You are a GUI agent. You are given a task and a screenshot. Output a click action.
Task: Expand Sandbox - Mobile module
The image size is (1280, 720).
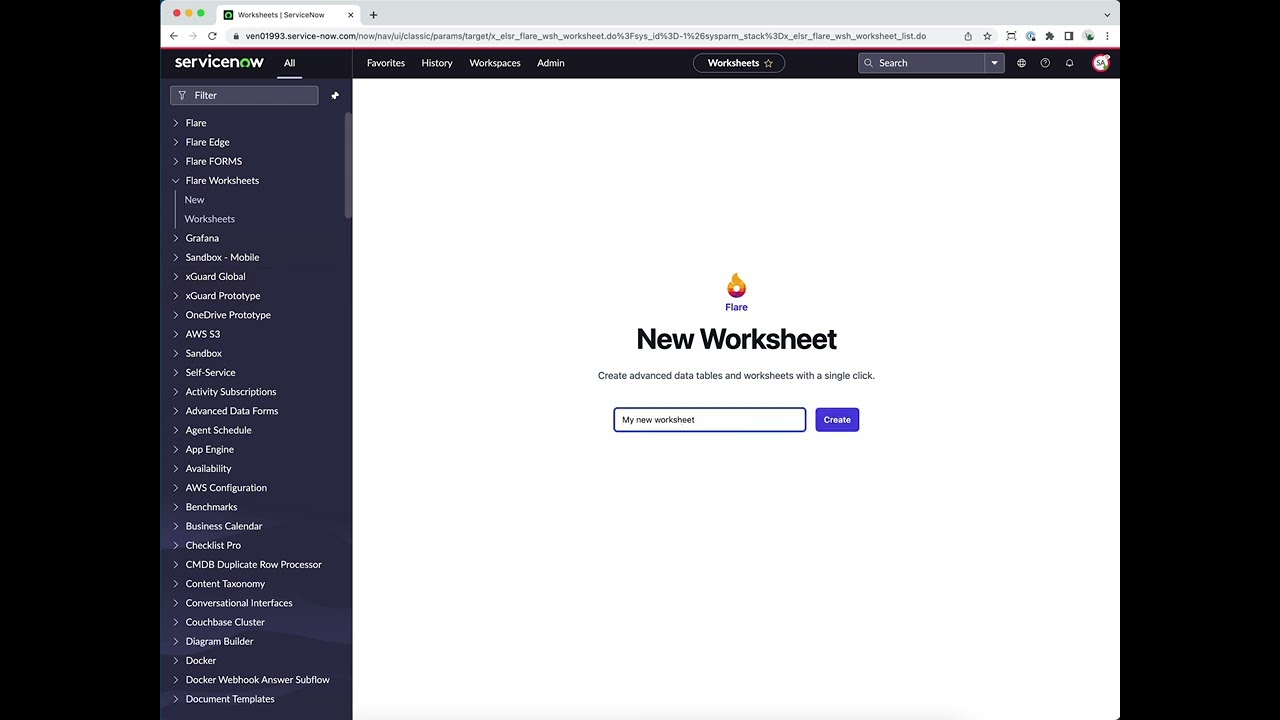(176, 257)
